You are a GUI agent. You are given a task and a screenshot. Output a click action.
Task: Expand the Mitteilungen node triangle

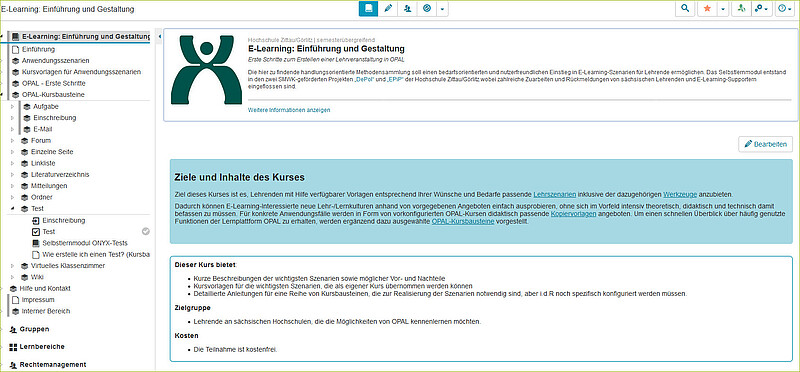click(13, 186)
